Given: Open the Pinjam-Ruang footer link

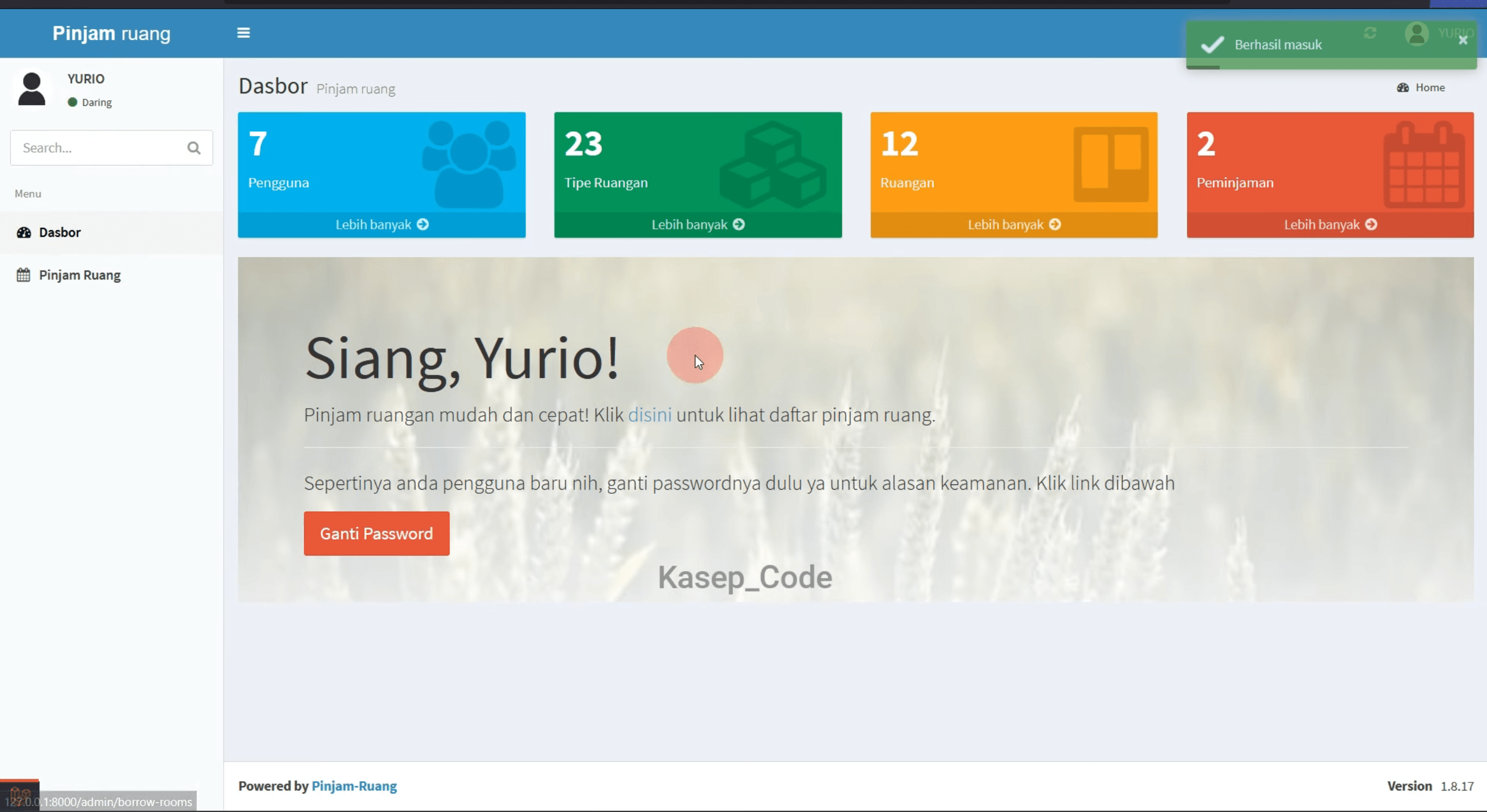Looking at the screenshot, I should coord(354,786).
